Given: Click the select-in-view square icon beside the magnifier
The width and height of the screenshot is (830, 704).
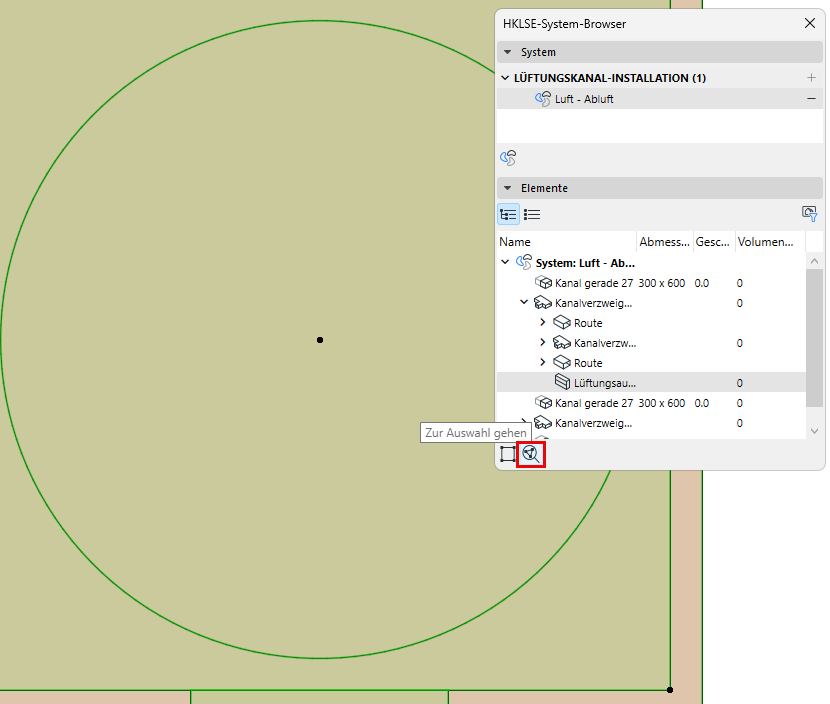Looking at the screenshot, I should point(508,454).
